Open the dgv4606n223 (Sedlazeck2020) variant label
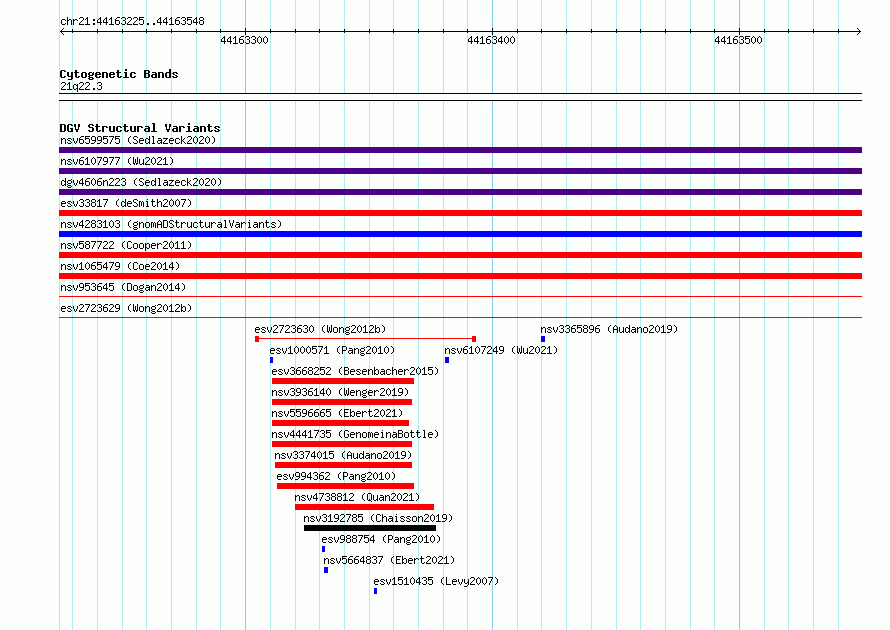 tap(141, 182)
